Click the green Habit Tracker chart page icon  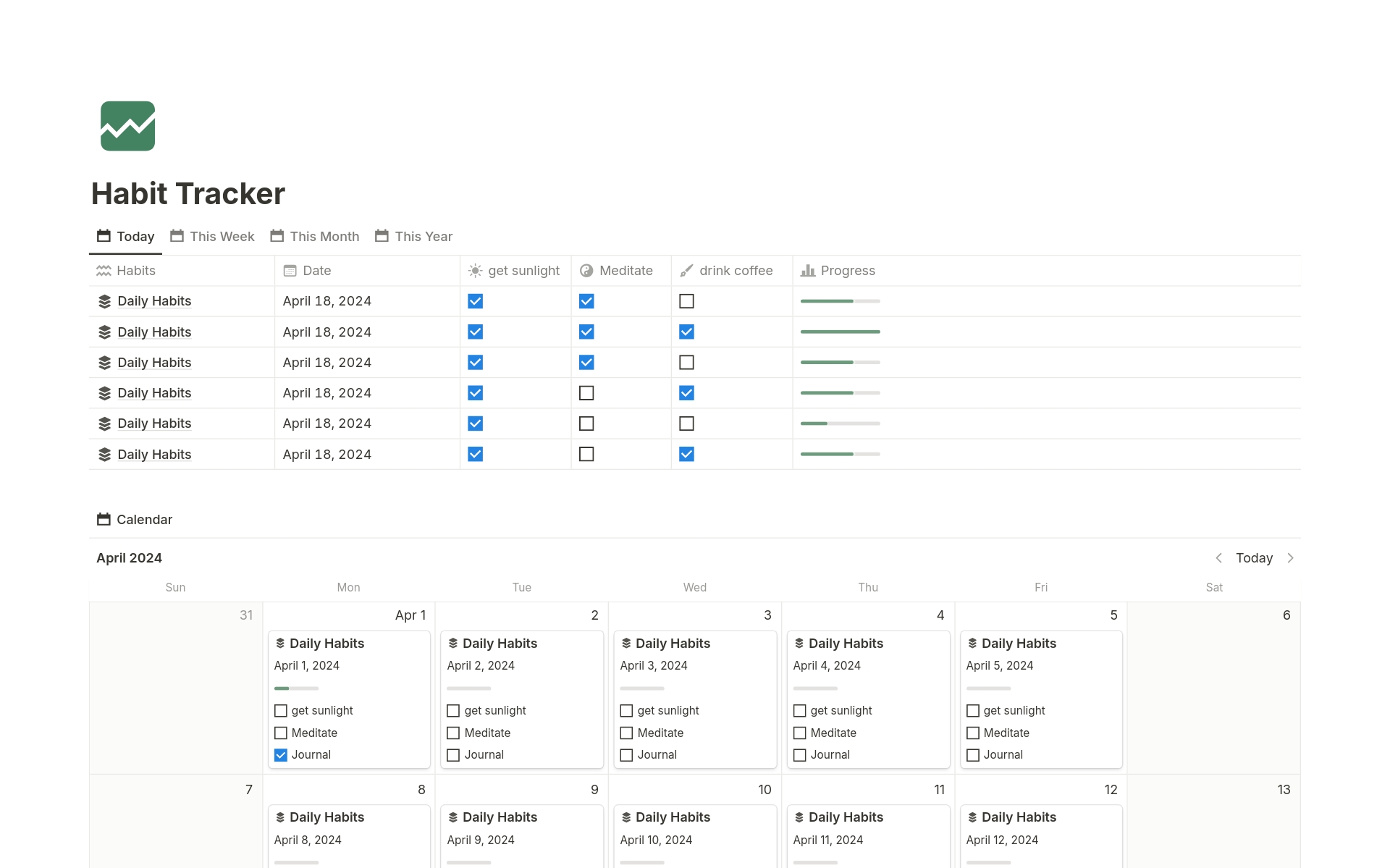point(127,126)
